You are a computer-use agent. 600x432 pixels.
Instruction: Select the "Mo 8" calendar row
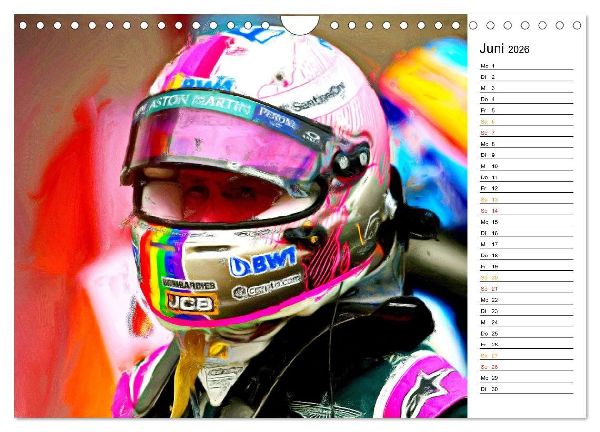click(527, 144)
